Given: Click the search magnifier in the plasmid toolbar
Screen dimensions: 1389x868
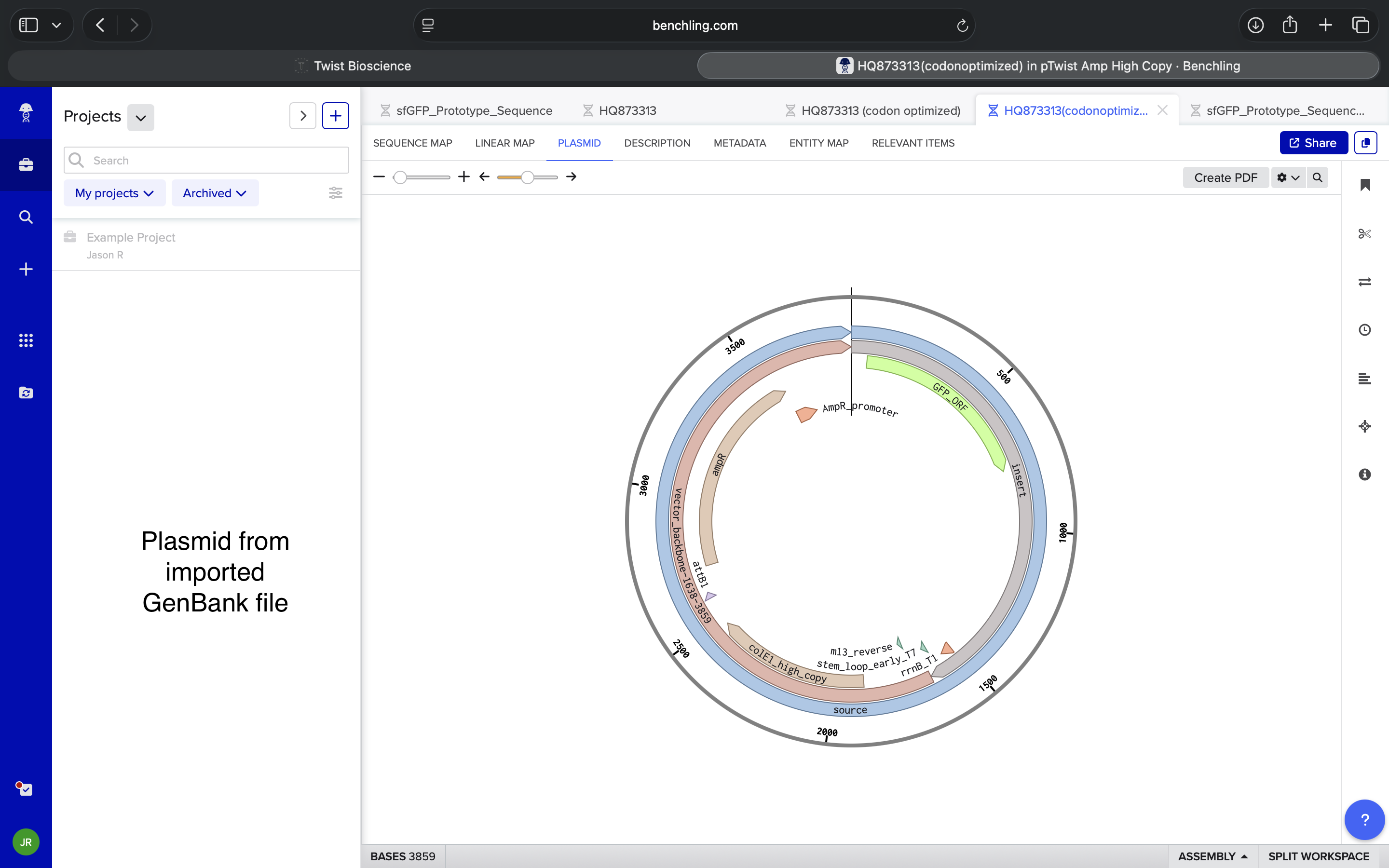Looking at the screenshot, I should click(x=1318, y=177).
